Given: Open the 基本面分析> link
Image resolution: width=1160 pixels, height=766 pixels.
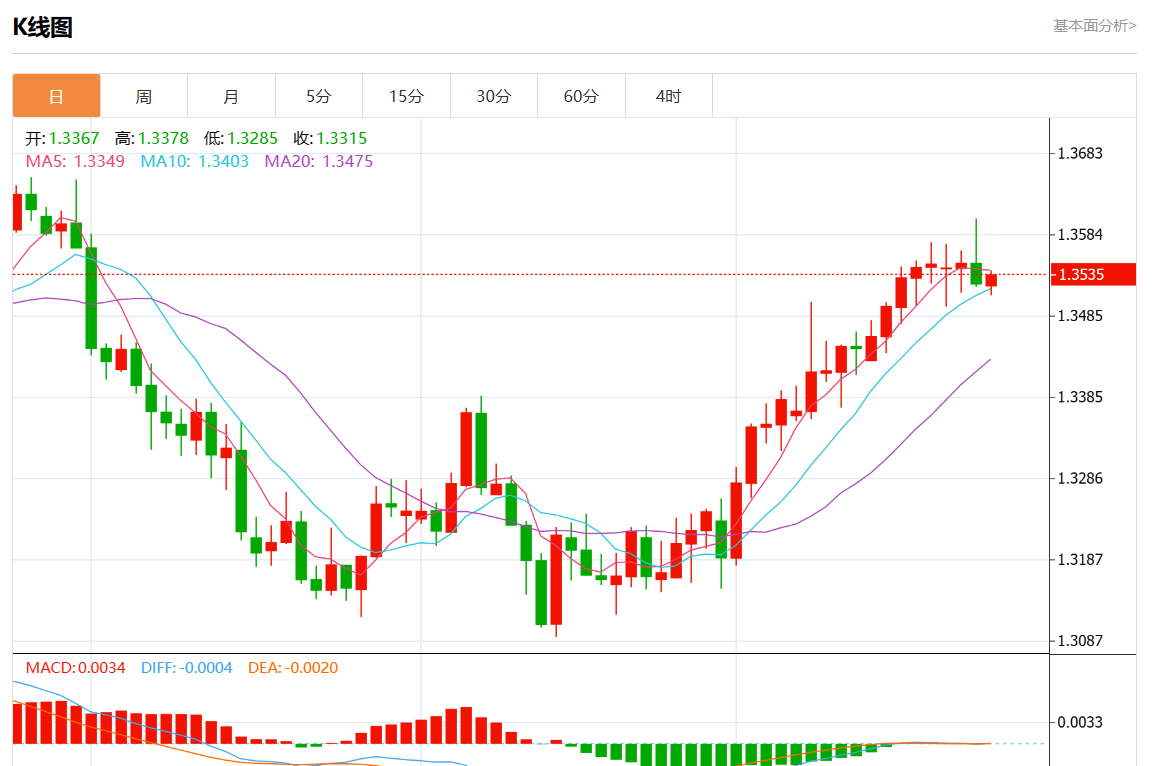Looking at the screenshot, I should click(x=1094, y=26).
